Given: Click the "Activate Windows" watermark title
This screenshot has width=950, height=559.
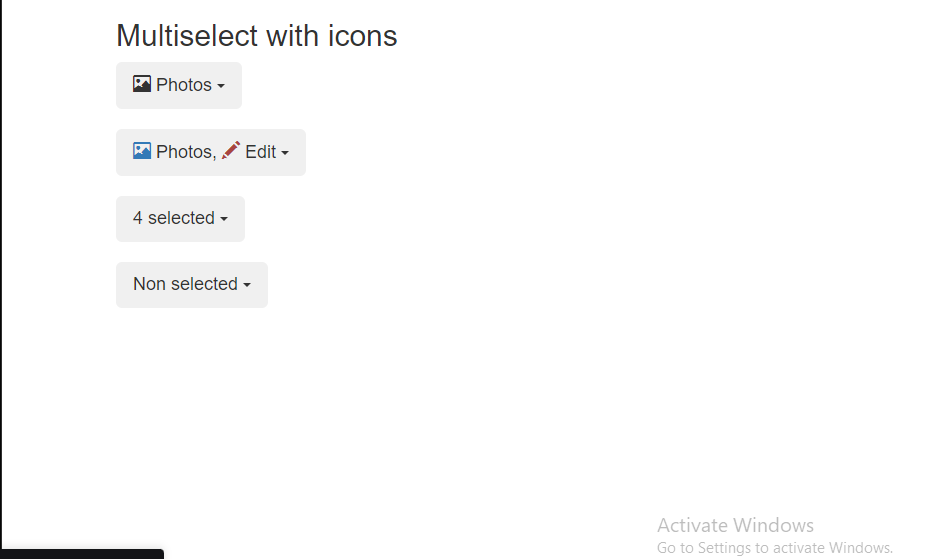Looking at the screenshot, I should (736, 525).
